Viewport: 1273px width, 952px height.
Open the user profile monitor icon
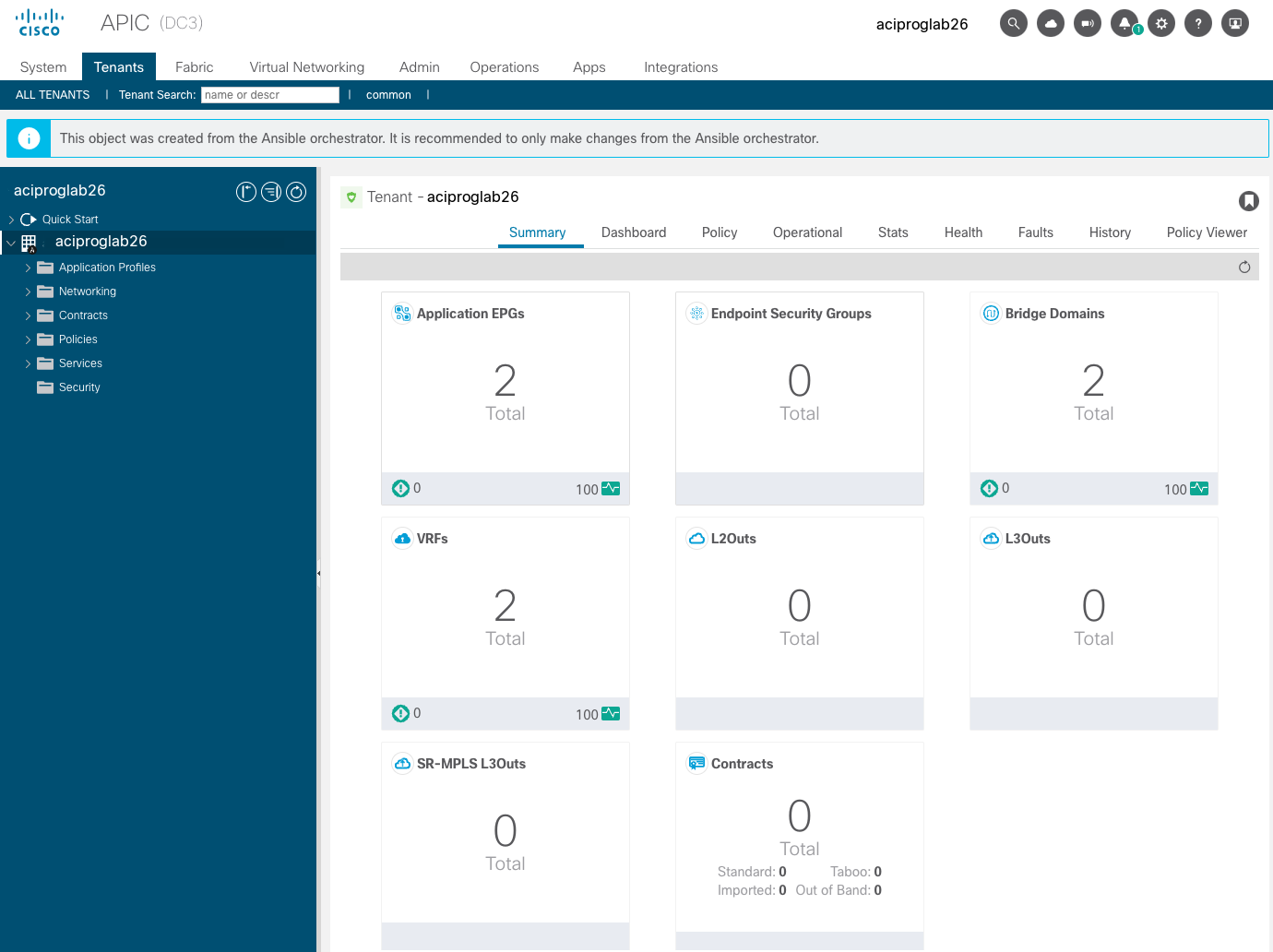point(1234,24)
